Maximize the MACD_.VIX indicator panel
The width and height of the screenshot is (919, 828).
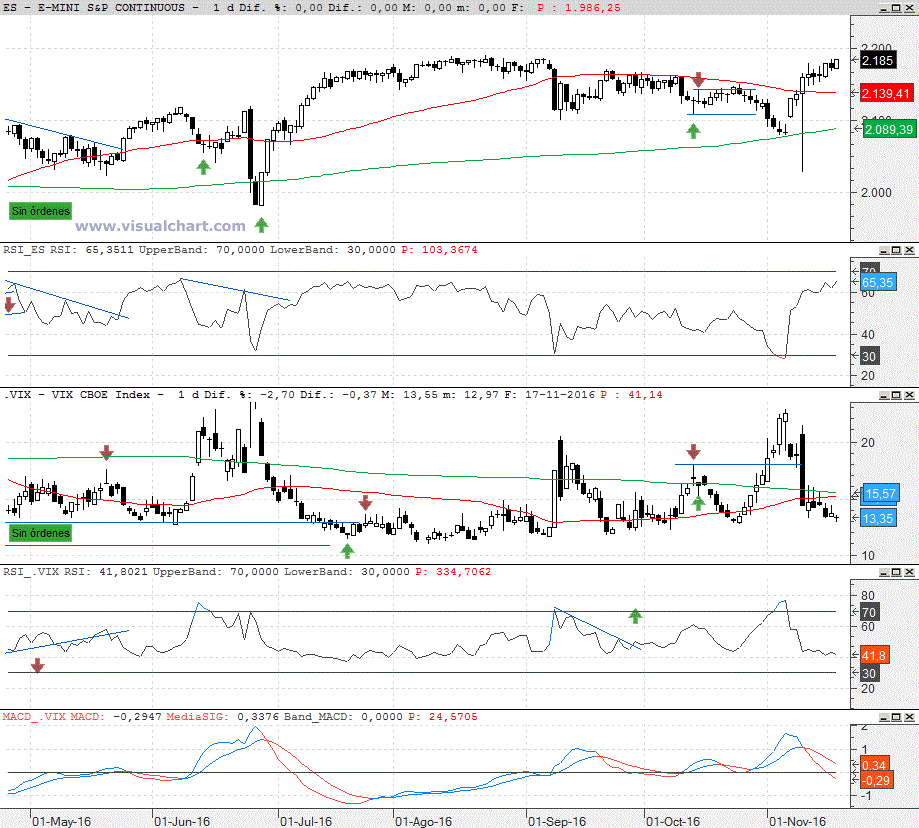[897, 717]
